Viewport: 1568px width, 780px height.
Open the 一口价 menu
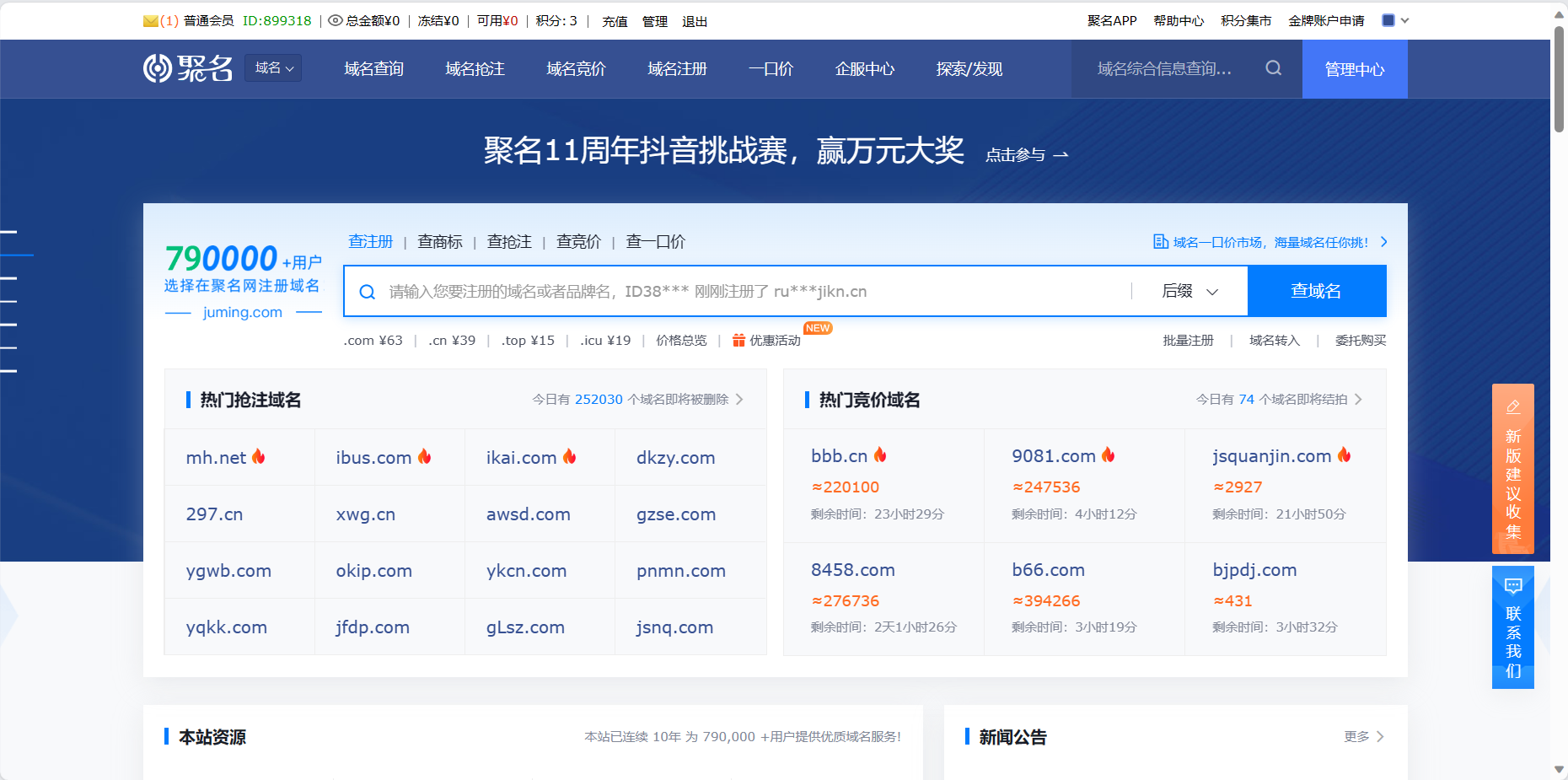[771, 69]
